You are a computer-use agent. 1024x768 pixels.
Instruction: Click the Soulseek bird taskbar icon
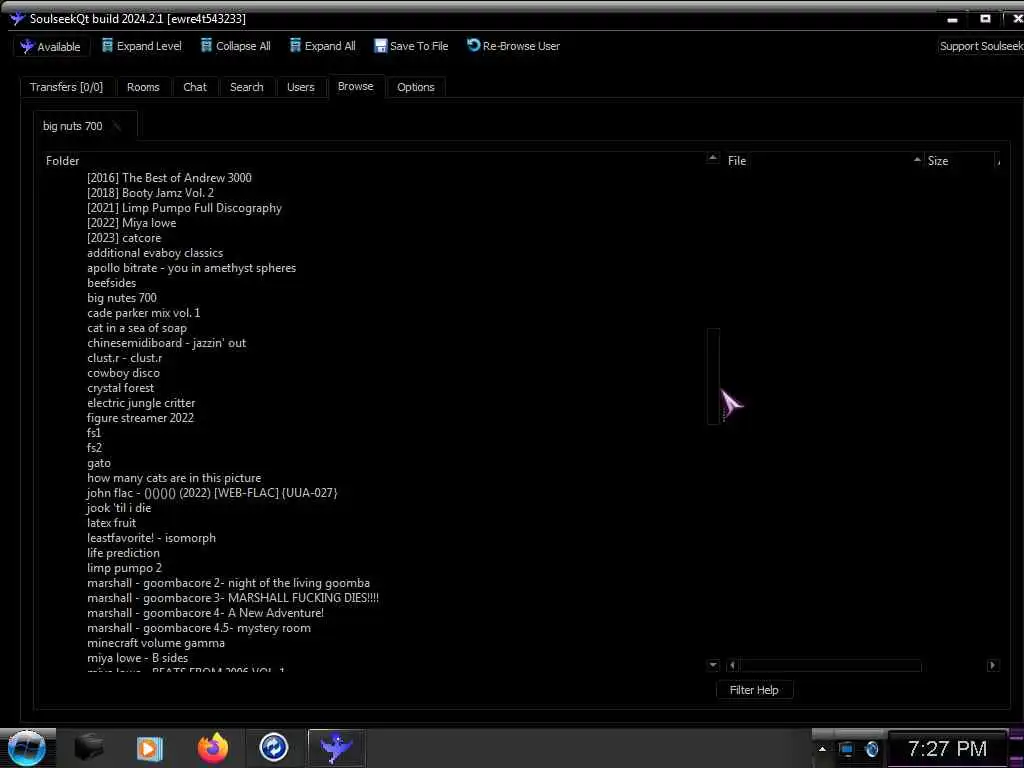(336, 748)
